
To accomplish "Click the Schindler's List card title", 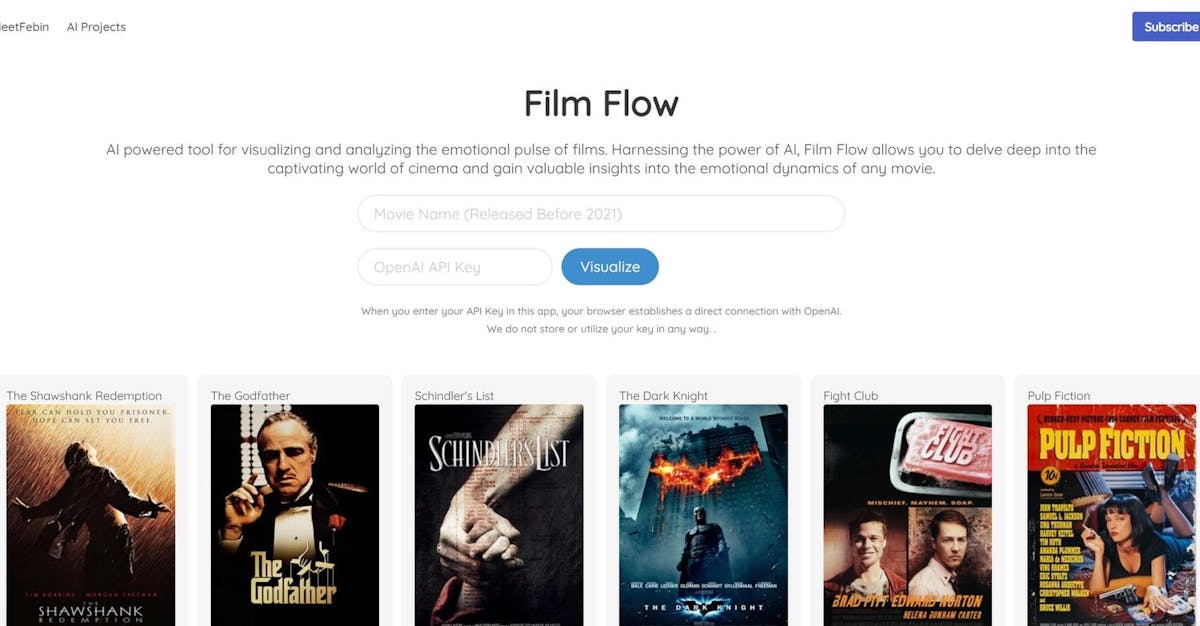I will (454, 396).
